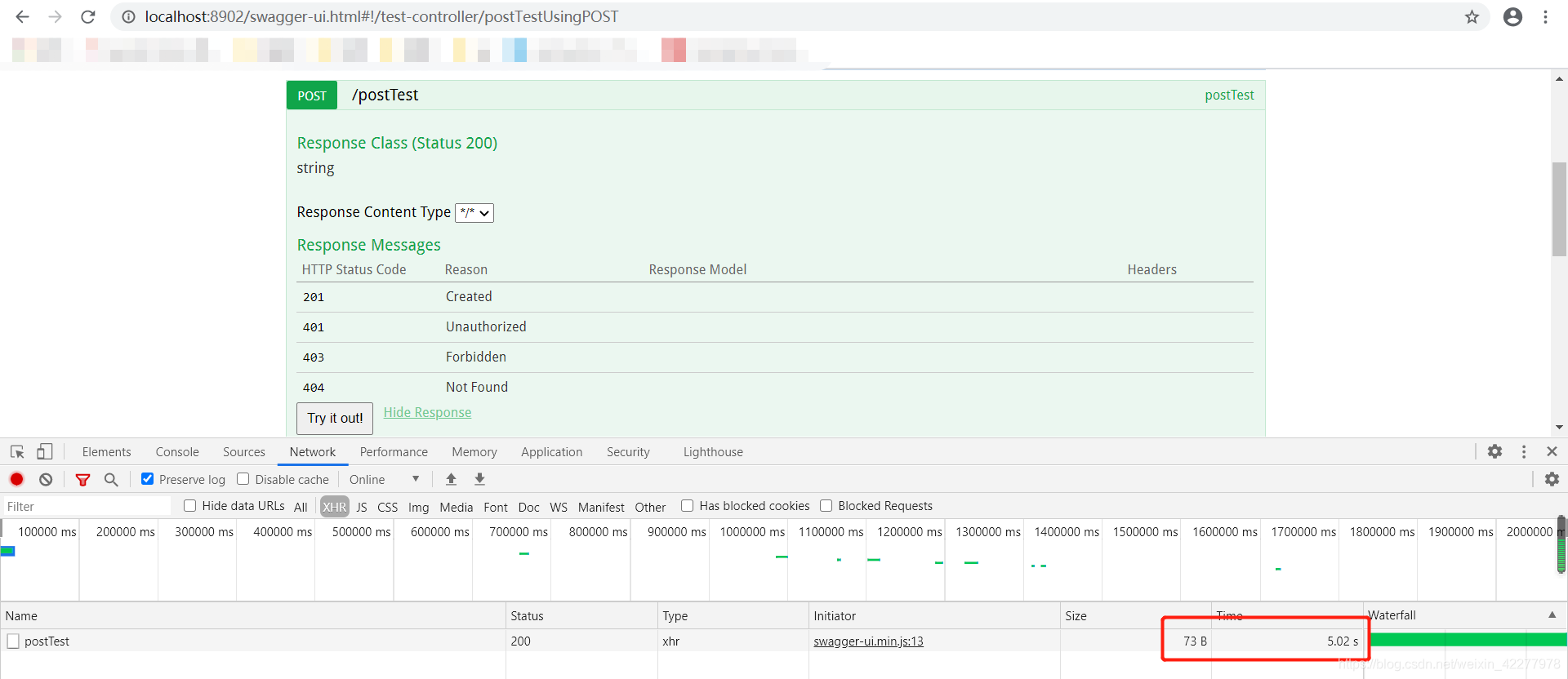The image size is (1568, 679).
Task: Click into the network Filter input field
Action: 87,507
